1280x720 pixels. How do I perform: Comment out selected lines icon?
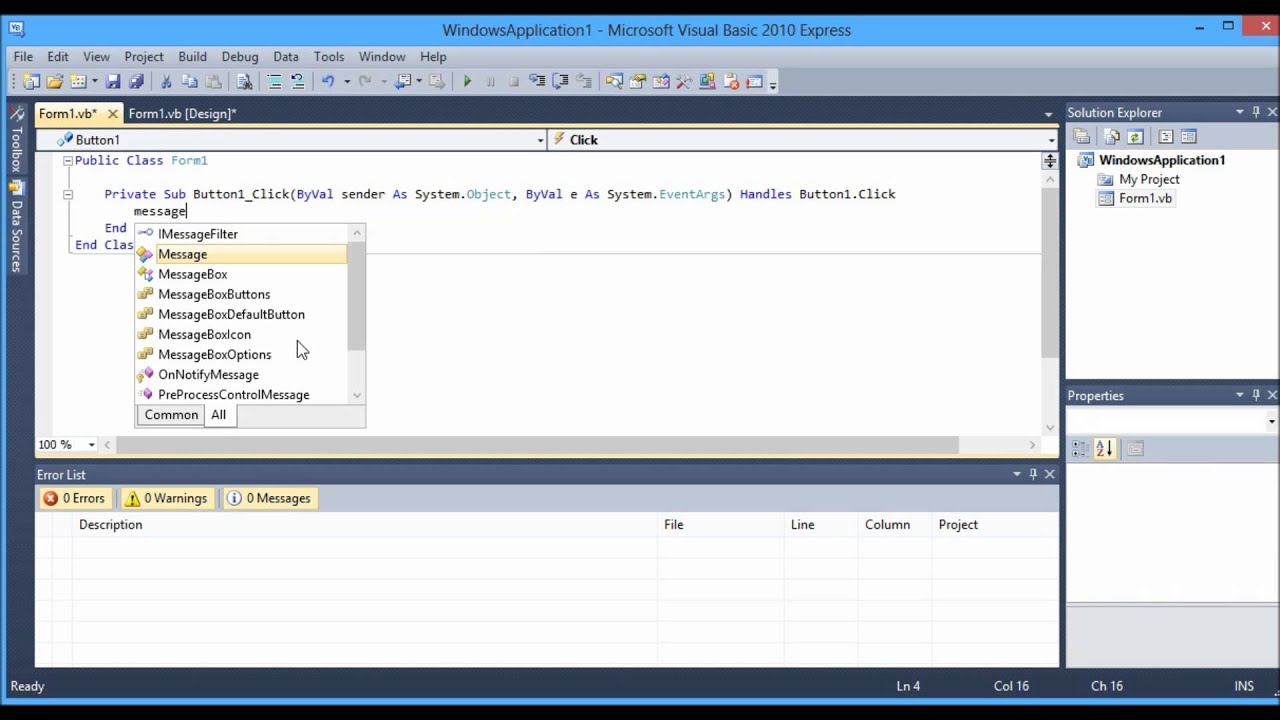pos(274,82)
